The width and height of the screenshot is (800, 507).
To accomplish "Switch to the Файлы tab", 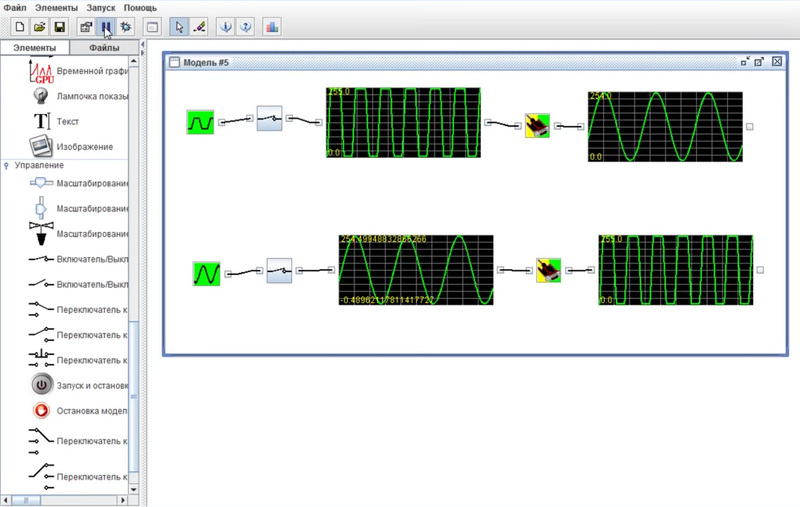I will [x=104, y=47].
